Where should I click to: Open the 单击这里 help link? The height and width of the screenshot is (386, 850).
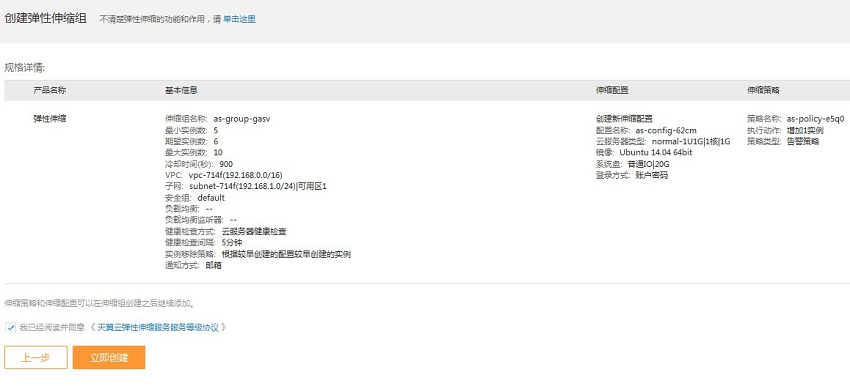click(239, 19)
